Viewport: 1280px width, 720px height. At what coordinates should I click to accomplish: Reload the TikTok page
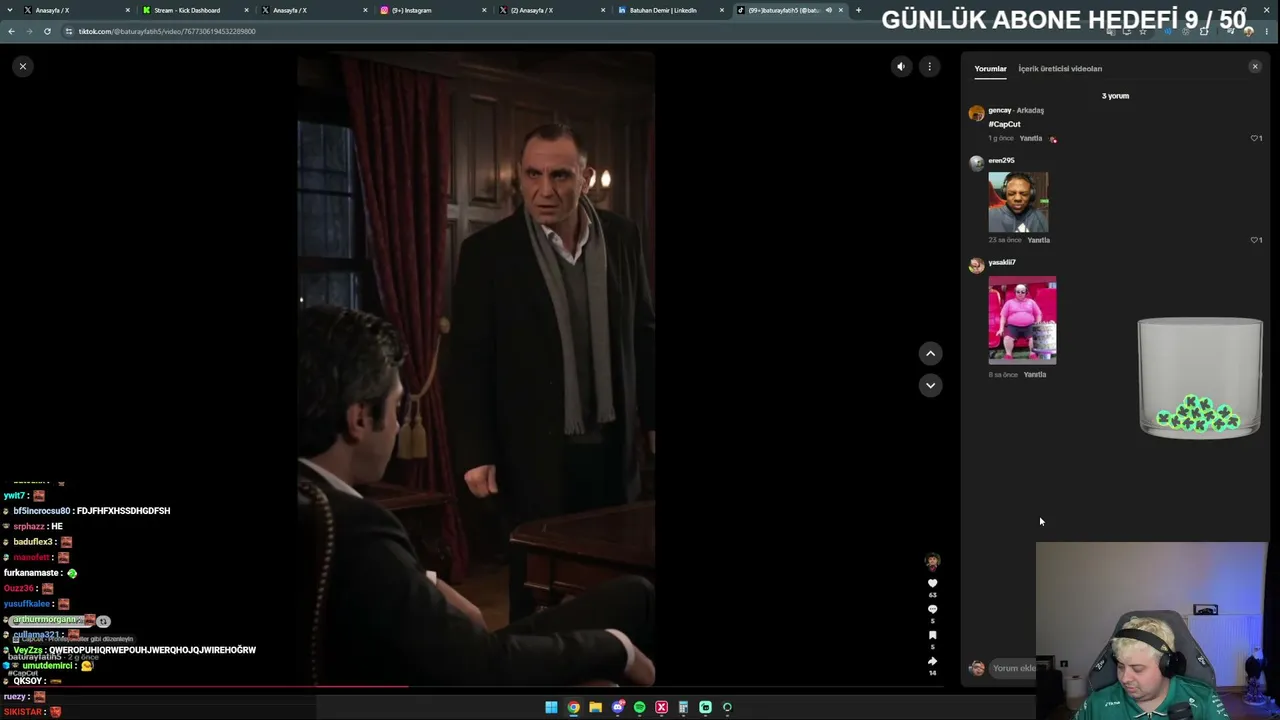47,31
